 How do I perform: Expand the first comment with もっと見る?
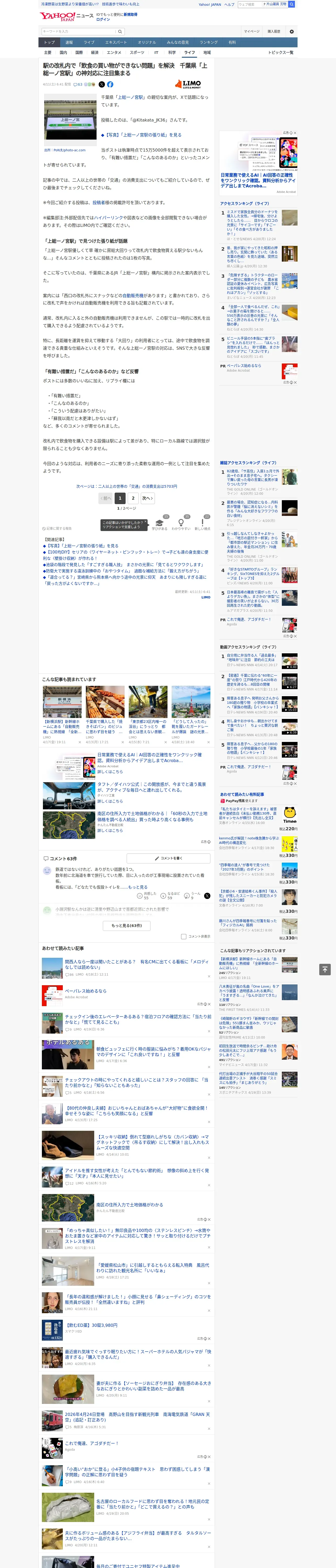(x=138, y=887)
